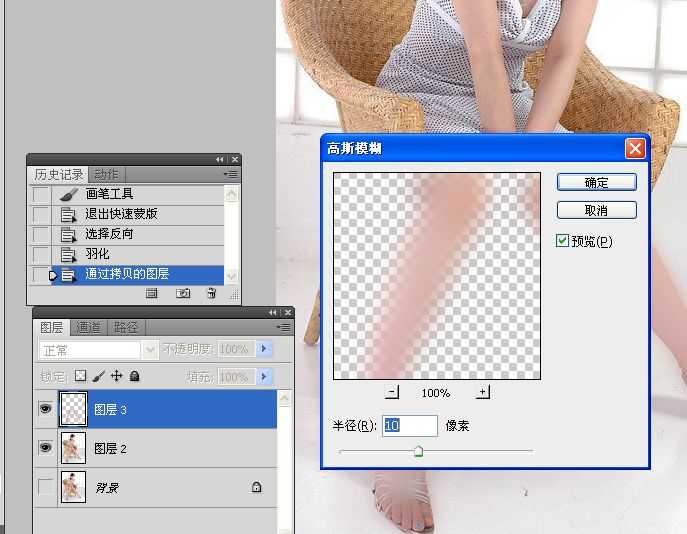Image resolution: width=687 pixels, height=534 pixels.
Task: Delete current history state trash icon
Action: [212, 294]
